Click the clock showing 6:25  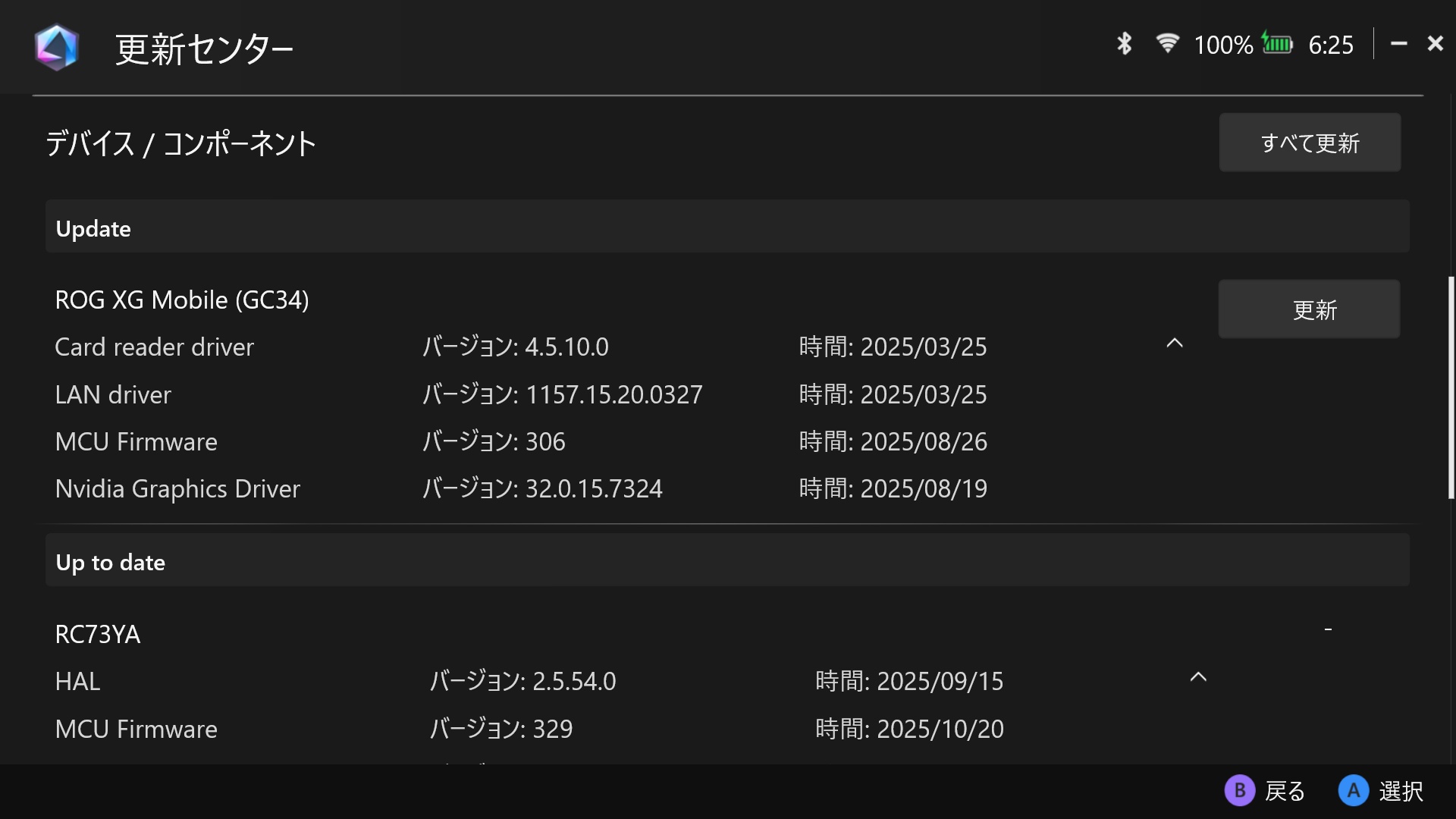click(x=1331, y=45)
